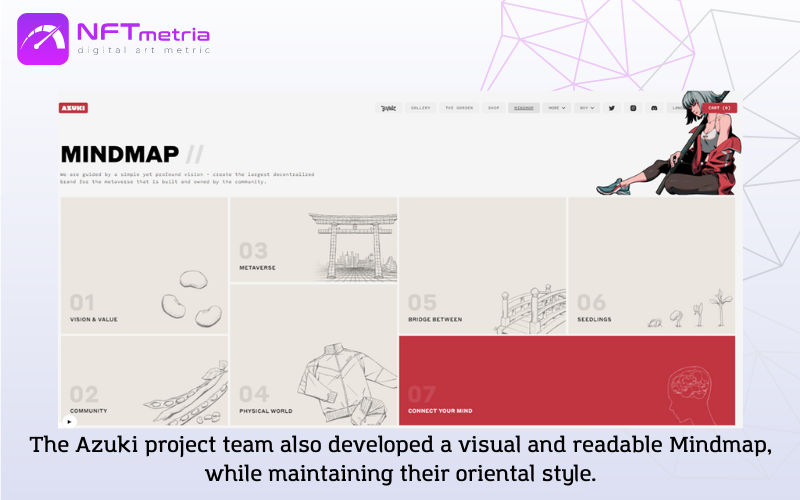Click the jacket sketch in Physical World tile
Image resolution: width=800 pixels, height=500 pixels.
[x=347, y=384]
